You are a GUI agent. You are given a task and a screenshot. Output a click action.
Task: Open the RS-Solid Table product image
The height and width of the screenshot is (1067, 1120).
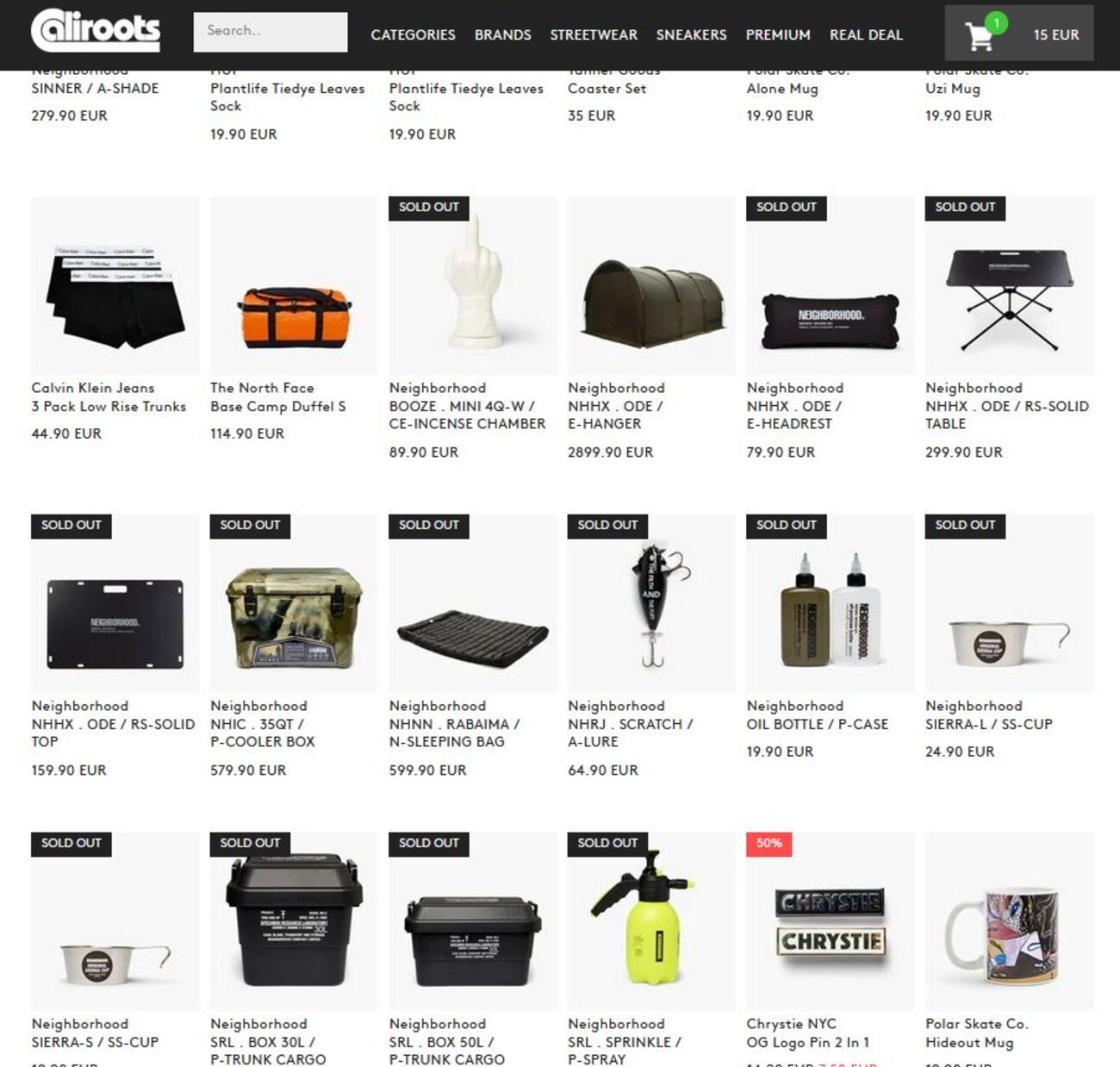tap(1009, 285)
